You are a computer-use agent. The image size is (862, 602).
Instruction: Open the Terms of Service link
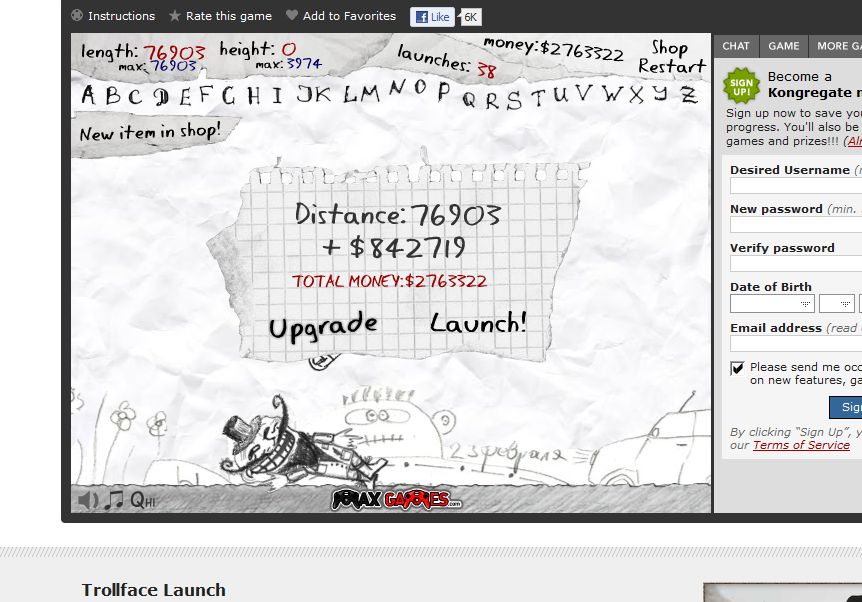[801, 445]
